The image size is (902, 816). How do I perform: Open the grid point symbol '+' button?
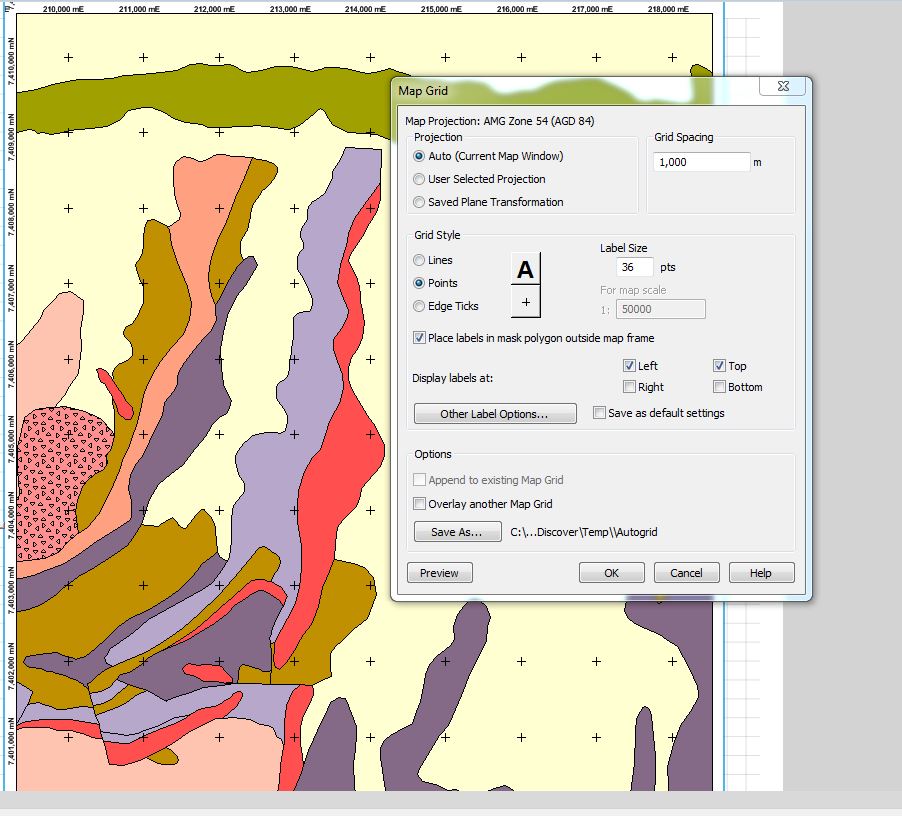coord(525,302)
